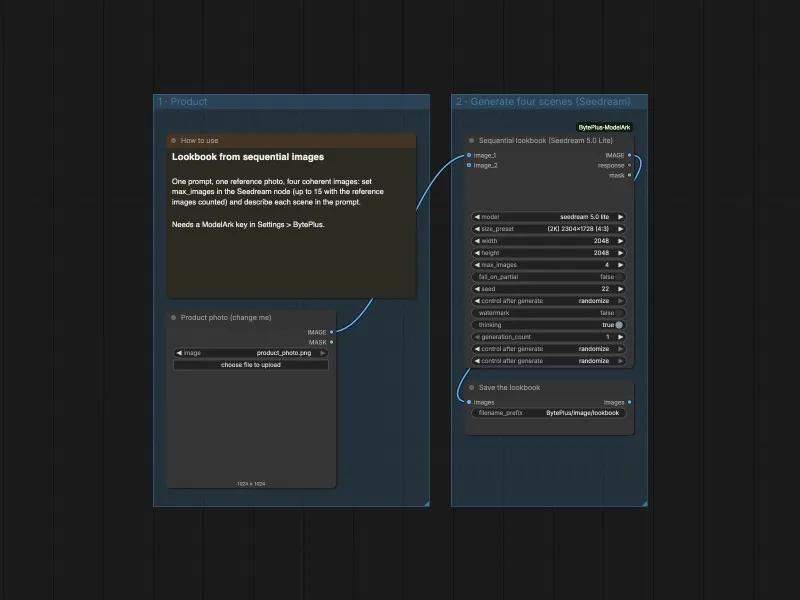Click the collapse dot on Save the lookbook
The height and width of the screenshot is (600, 800).
471,387
